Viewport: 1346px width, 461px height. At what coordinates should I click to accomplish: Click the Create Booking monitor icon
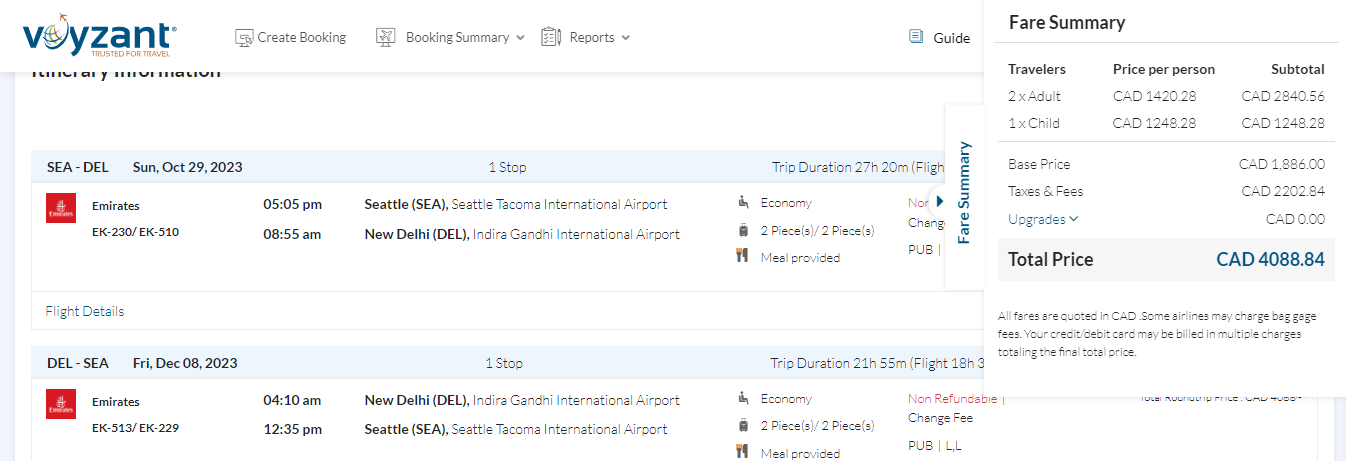(x=244, y=37)
